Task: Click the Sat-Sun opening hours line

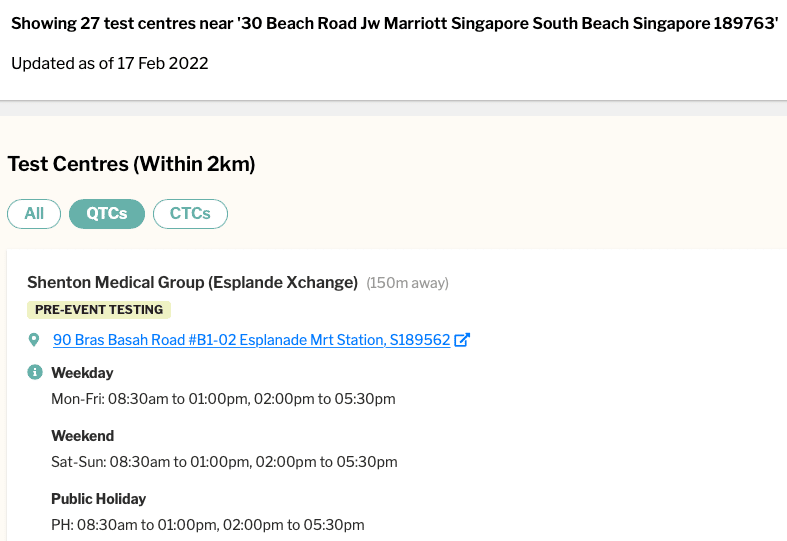Action: [x=224, y=462]
